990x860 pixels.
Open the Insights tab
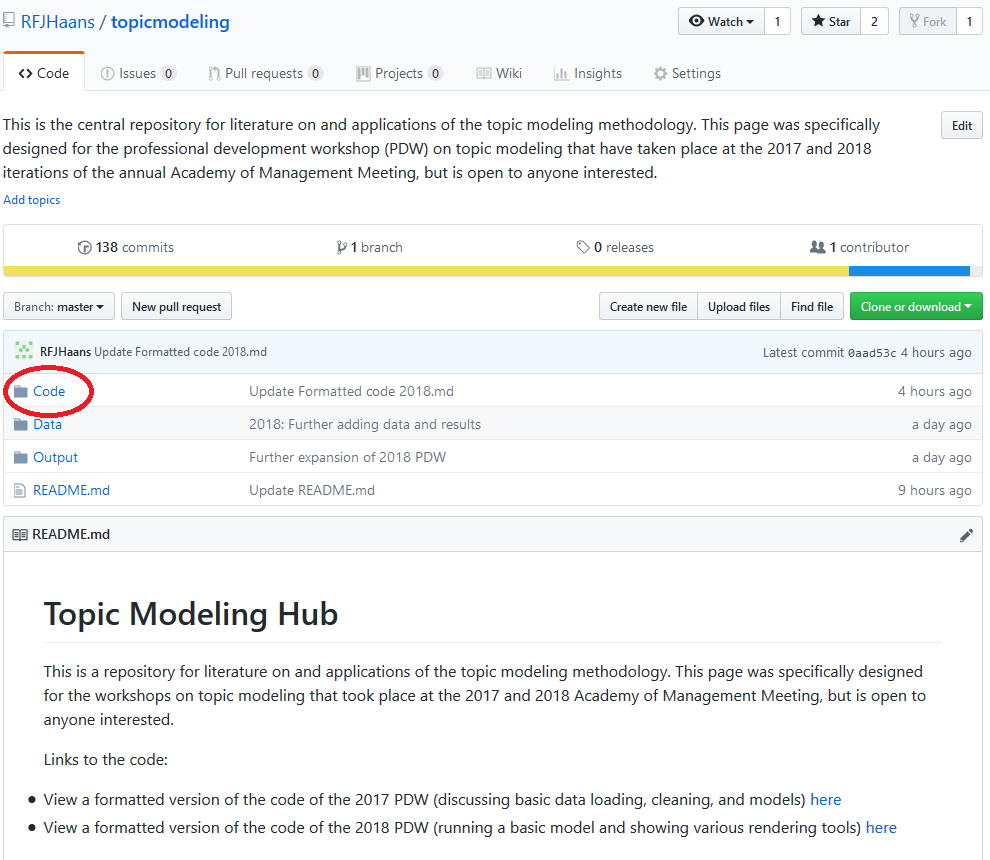pos(588,73)
